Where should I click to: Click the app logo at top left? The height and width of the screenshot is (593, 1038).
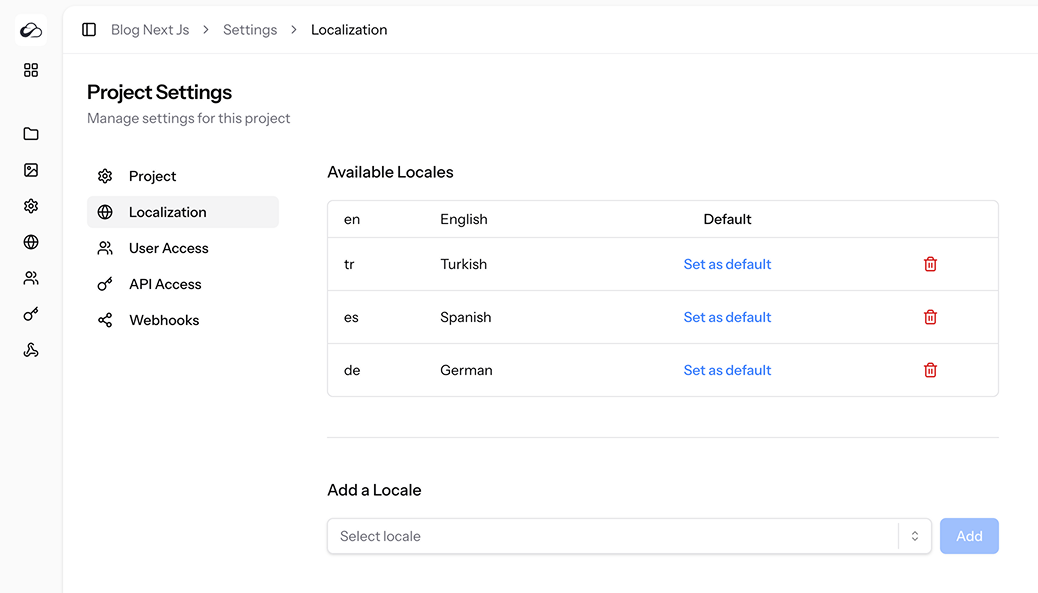[30, 29]
